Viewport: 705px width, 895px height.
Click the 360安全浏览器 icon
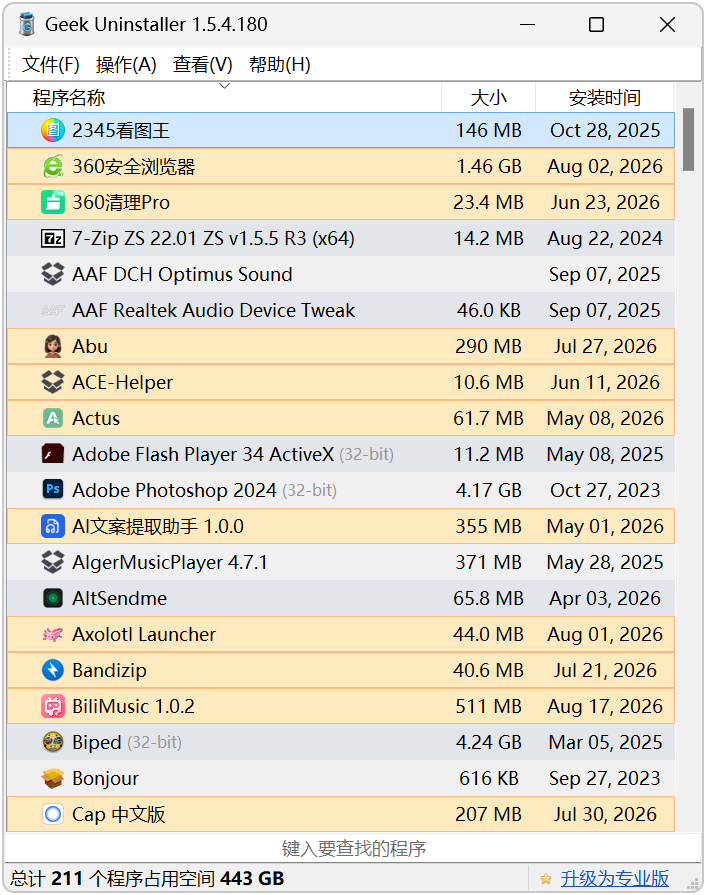click(x=53, y=166)
